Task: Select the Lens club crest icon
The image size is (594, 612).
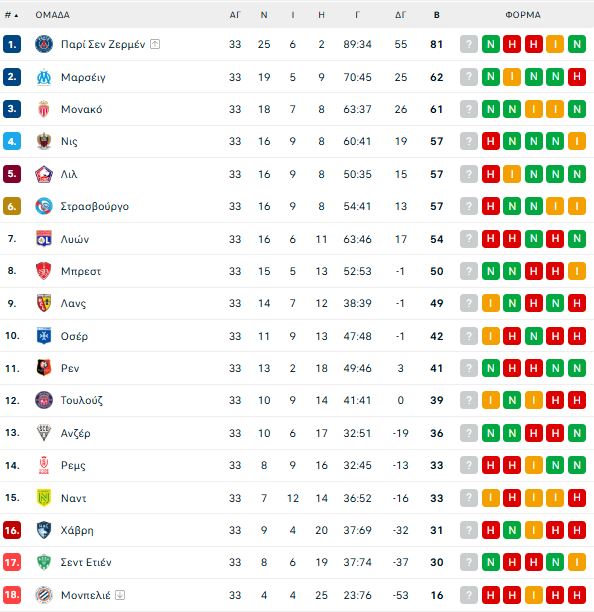Action: coord(44,303)
